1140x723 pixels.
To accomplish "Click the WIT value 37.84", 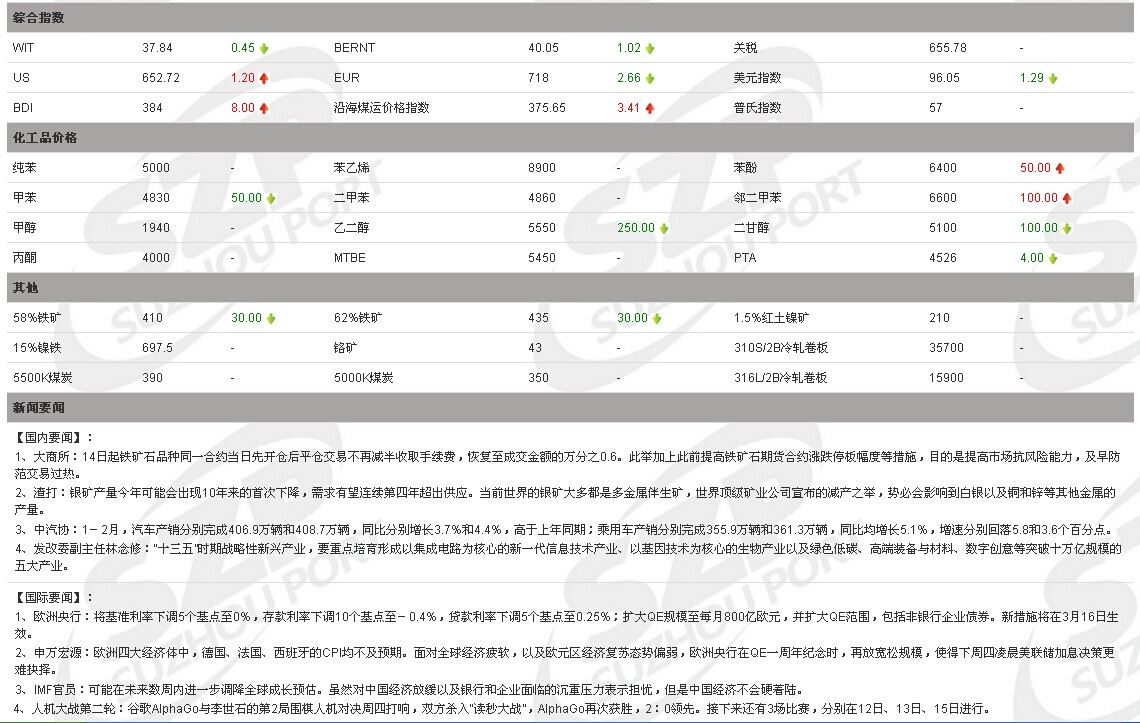I will click(x=157, y=48).
